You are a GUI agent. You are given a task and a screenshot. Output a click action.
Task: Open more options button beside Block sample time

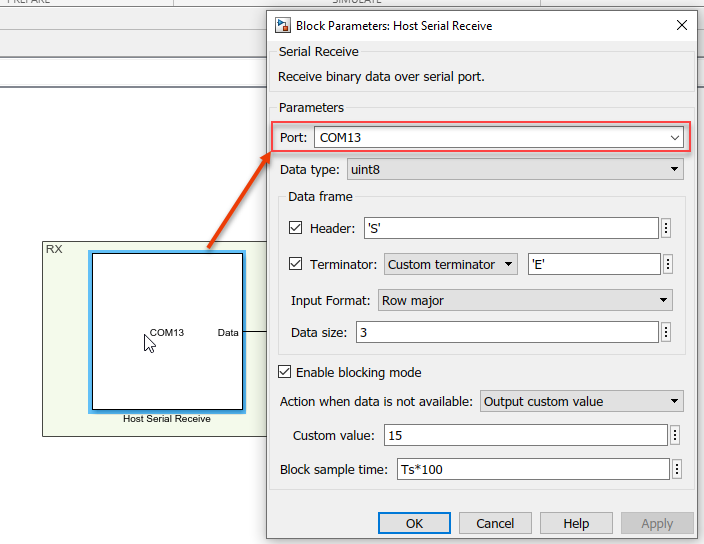677,469
